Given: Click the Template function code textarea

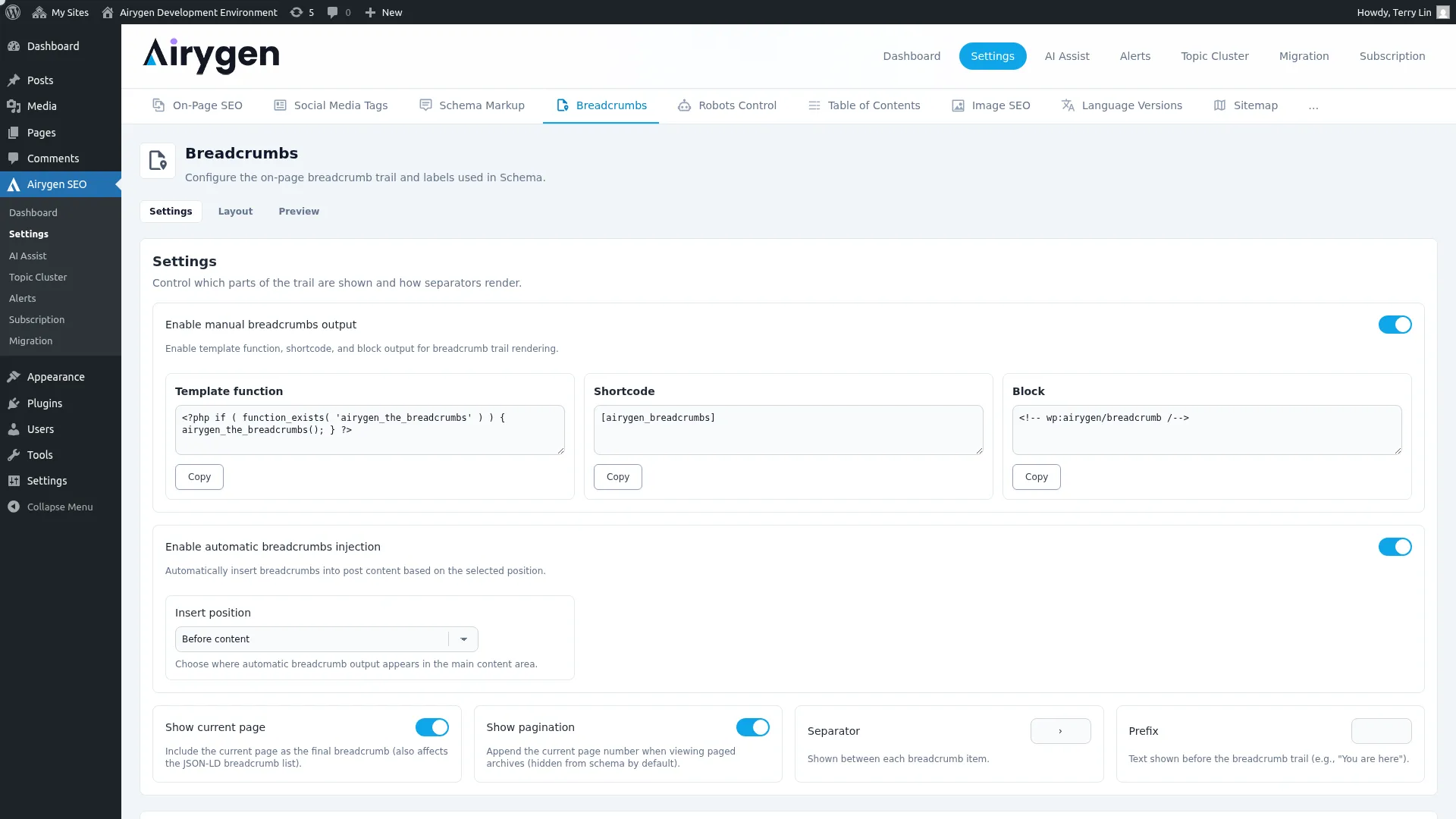Looking at the screenshot, I should [x=370, y=430].
